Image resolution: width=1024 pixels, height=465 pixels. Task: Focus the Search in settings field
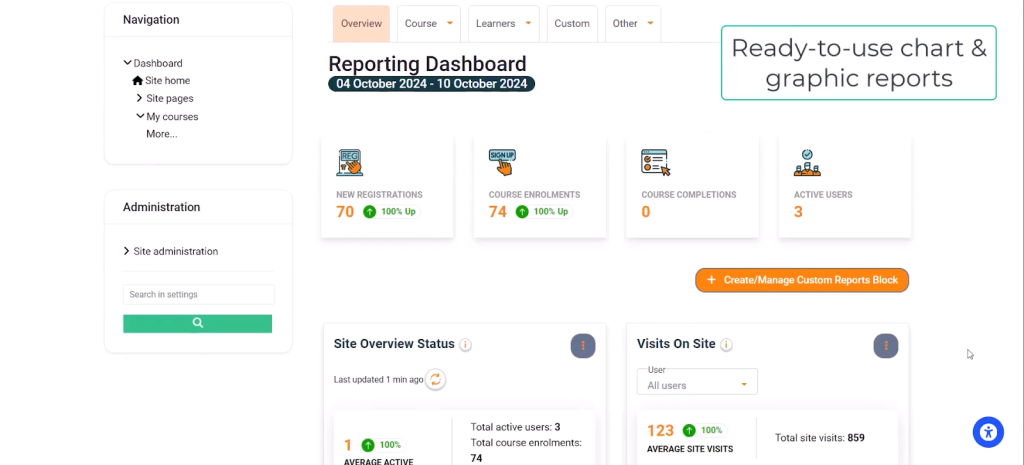coord(199,295)
